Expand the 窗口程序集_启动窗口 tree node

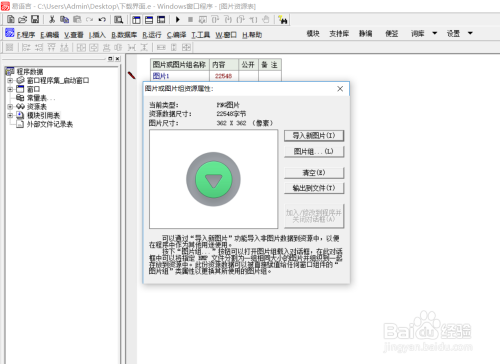(10, 80)
